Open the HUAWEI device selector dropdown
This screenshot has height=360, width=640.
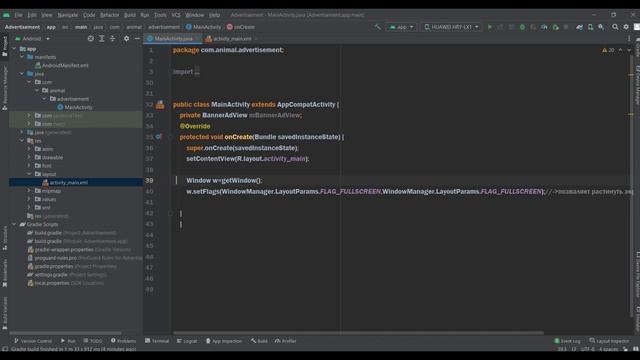point(451,27)
